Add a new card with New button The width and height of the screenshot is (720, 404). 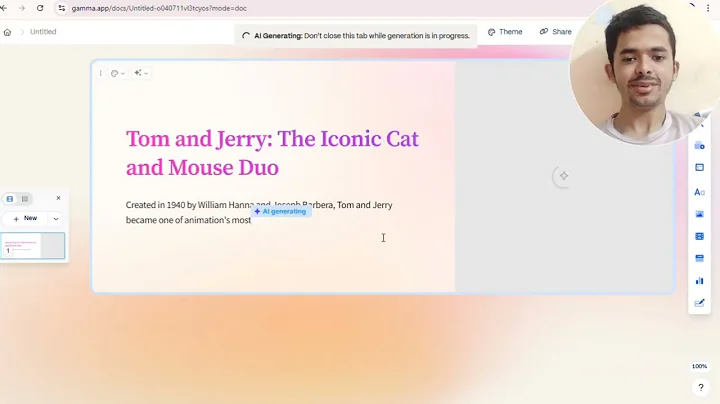(x=25, y=219)
